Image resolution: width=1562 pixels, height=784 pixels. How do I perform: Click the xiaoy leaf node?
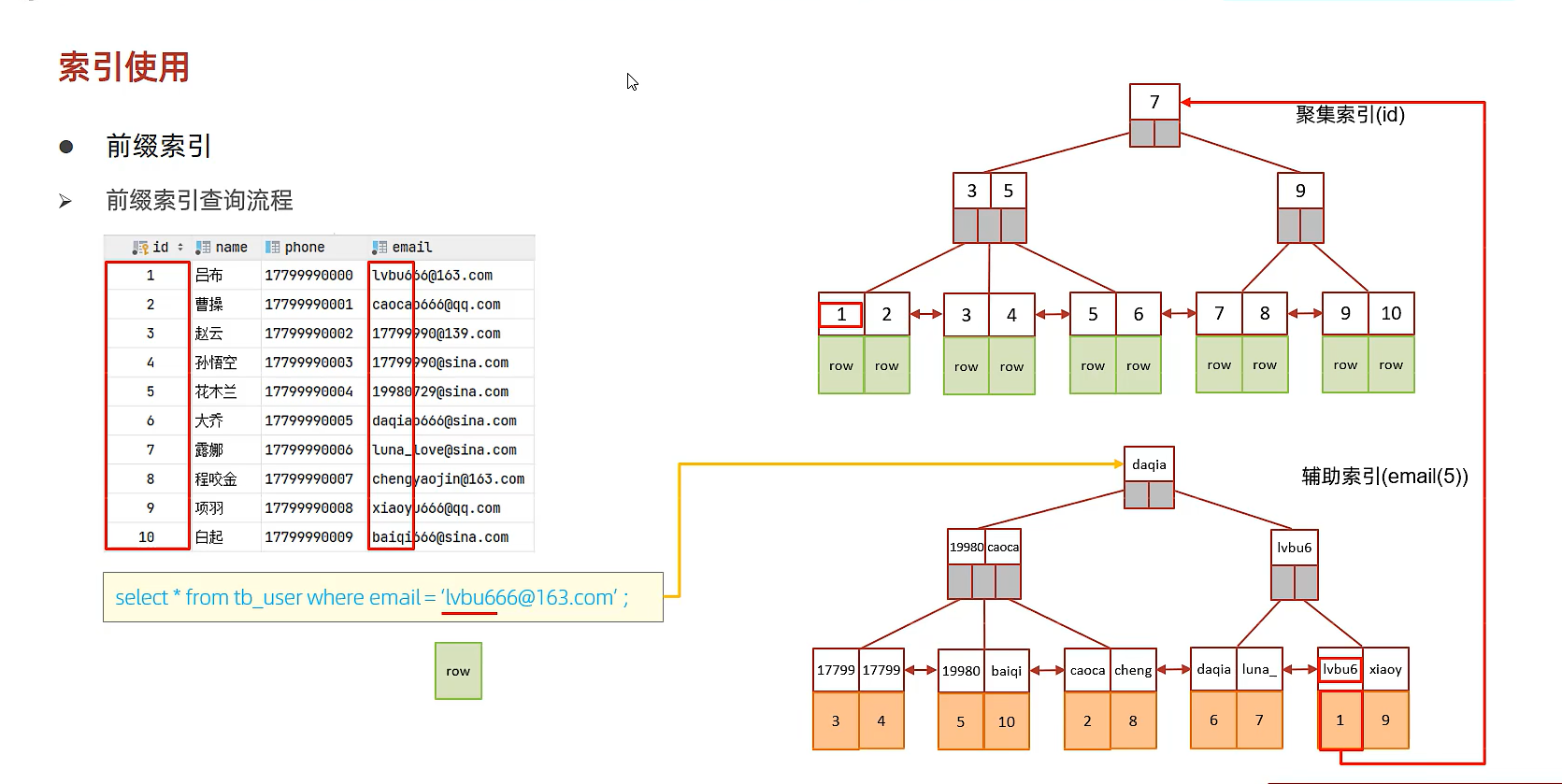coord(1385,669)
